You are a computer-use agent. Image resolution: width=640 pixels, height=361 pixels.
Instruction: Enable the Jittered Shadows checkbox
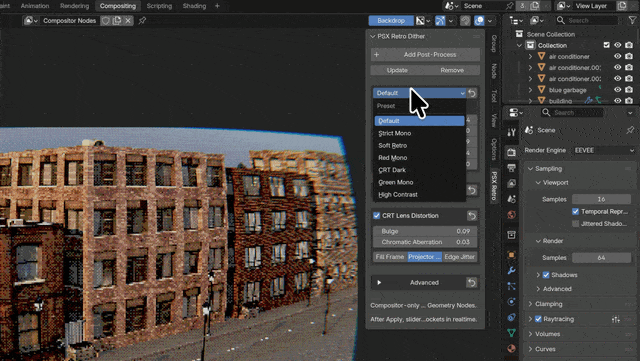tap(576, 224)
